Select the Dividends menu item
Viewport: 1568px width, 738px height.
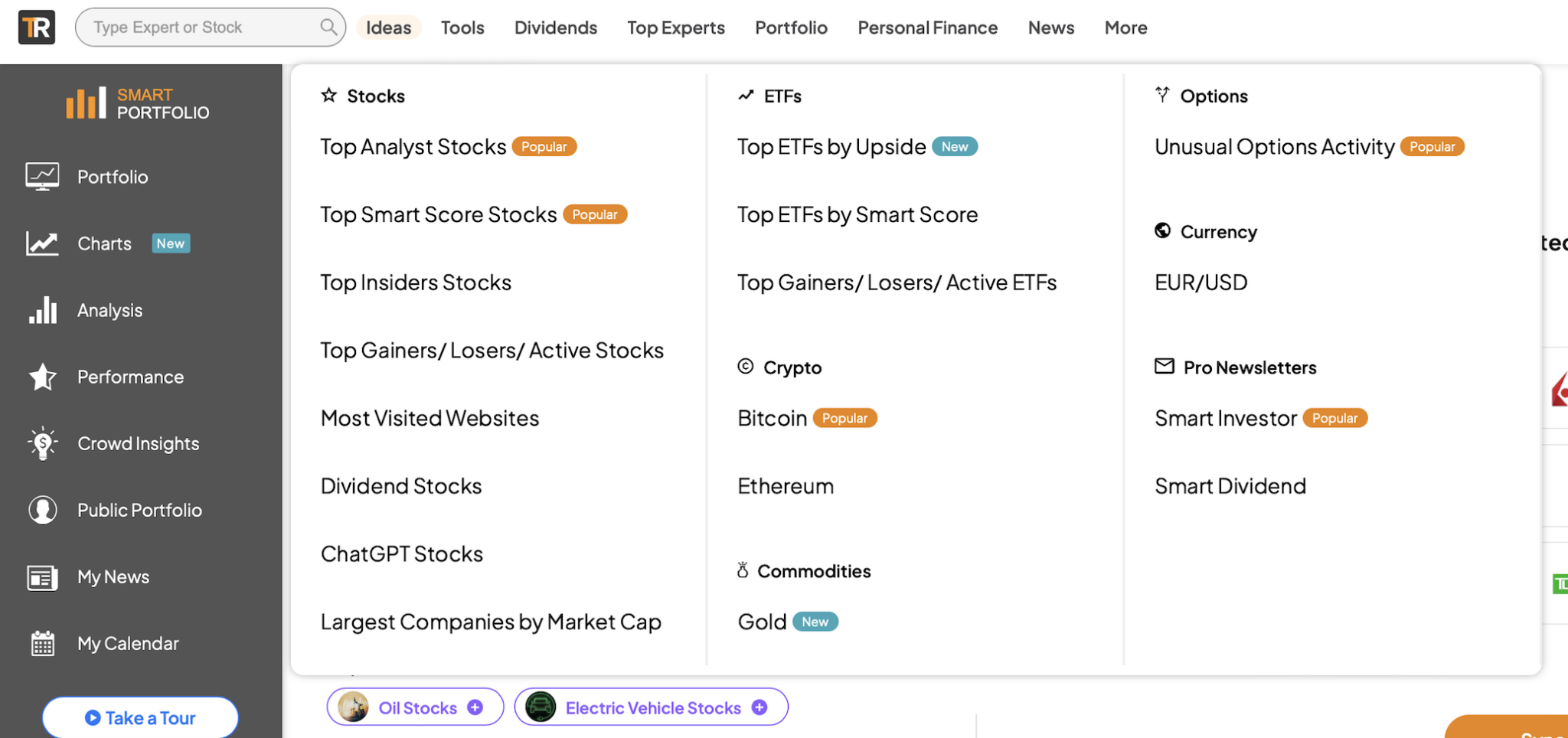(x=555, y=28)
